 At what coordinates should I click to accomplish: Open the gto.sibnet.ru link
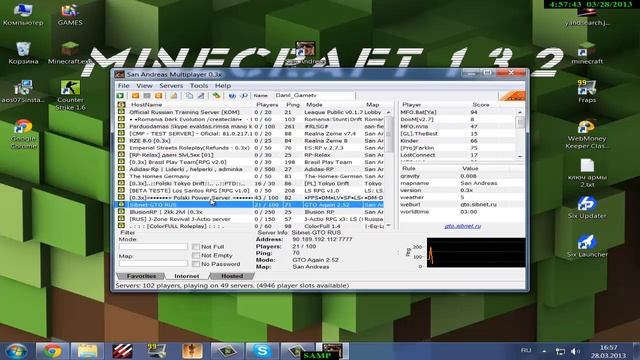pyautogui.click(x=463, y=226)
